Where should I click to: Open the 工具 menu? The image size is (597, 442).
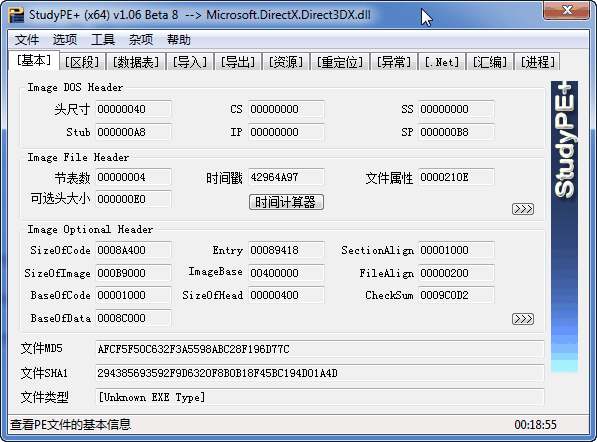coord(103,40)
